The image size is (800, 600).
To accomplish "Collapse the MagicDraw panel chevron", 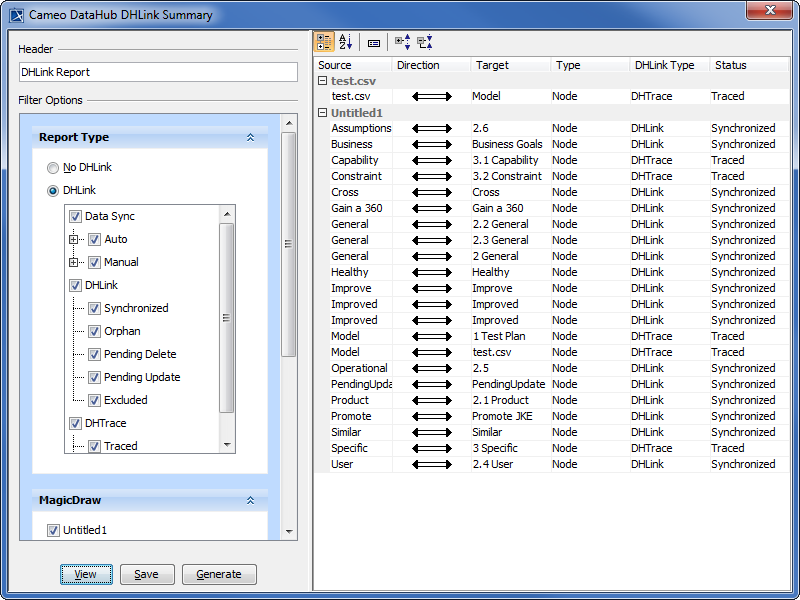I will click(250, 500).
